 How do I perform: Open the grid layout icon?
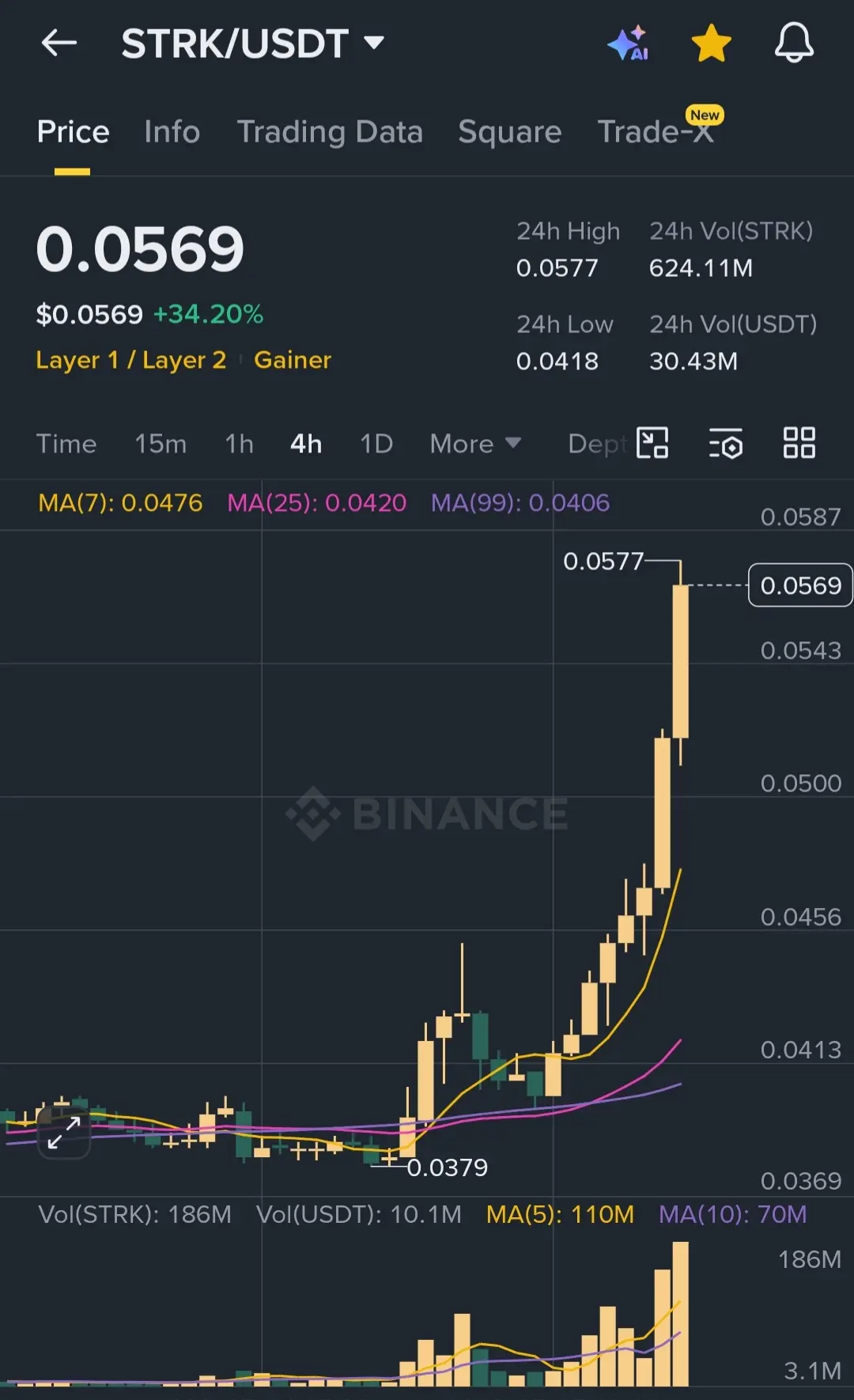[799, 443]
